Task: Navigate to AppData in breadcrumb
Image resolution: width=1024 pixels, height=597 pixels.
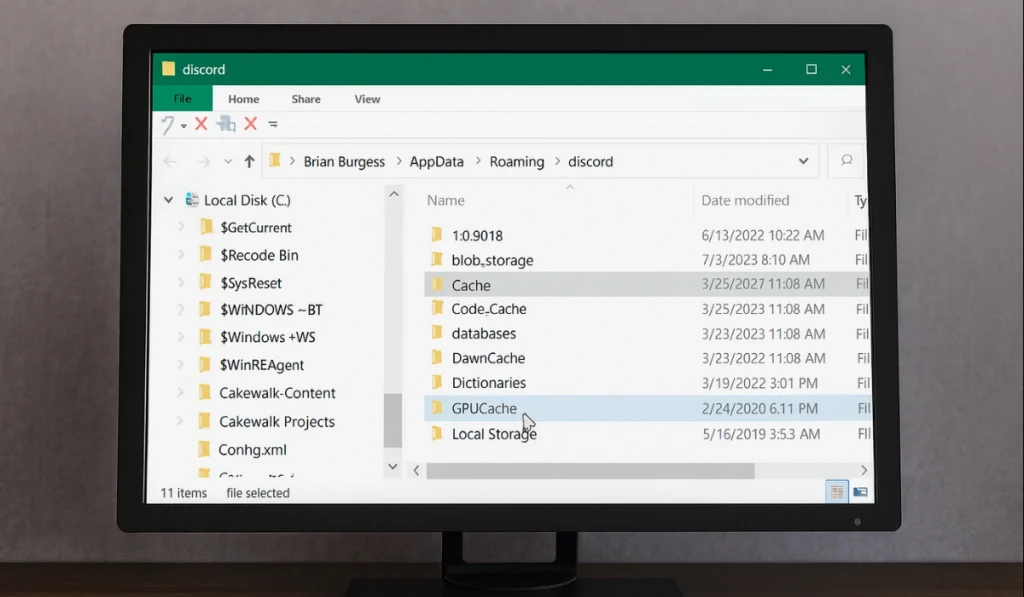Action: coord(436,161)
